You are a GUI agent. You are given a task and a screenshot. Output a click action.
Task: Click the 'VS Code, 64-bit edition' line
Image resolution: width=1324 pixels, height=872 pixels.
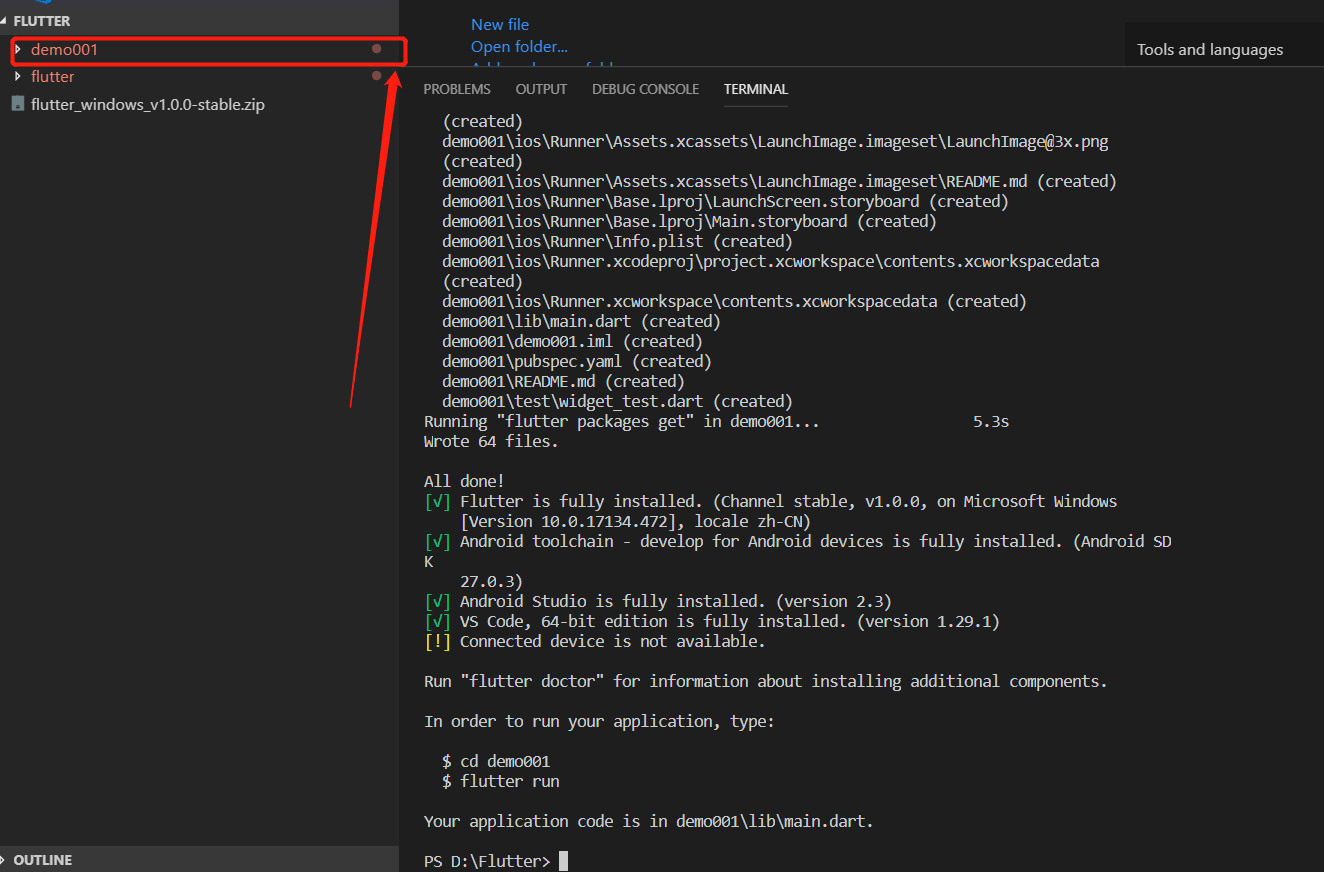pos(712,621)
